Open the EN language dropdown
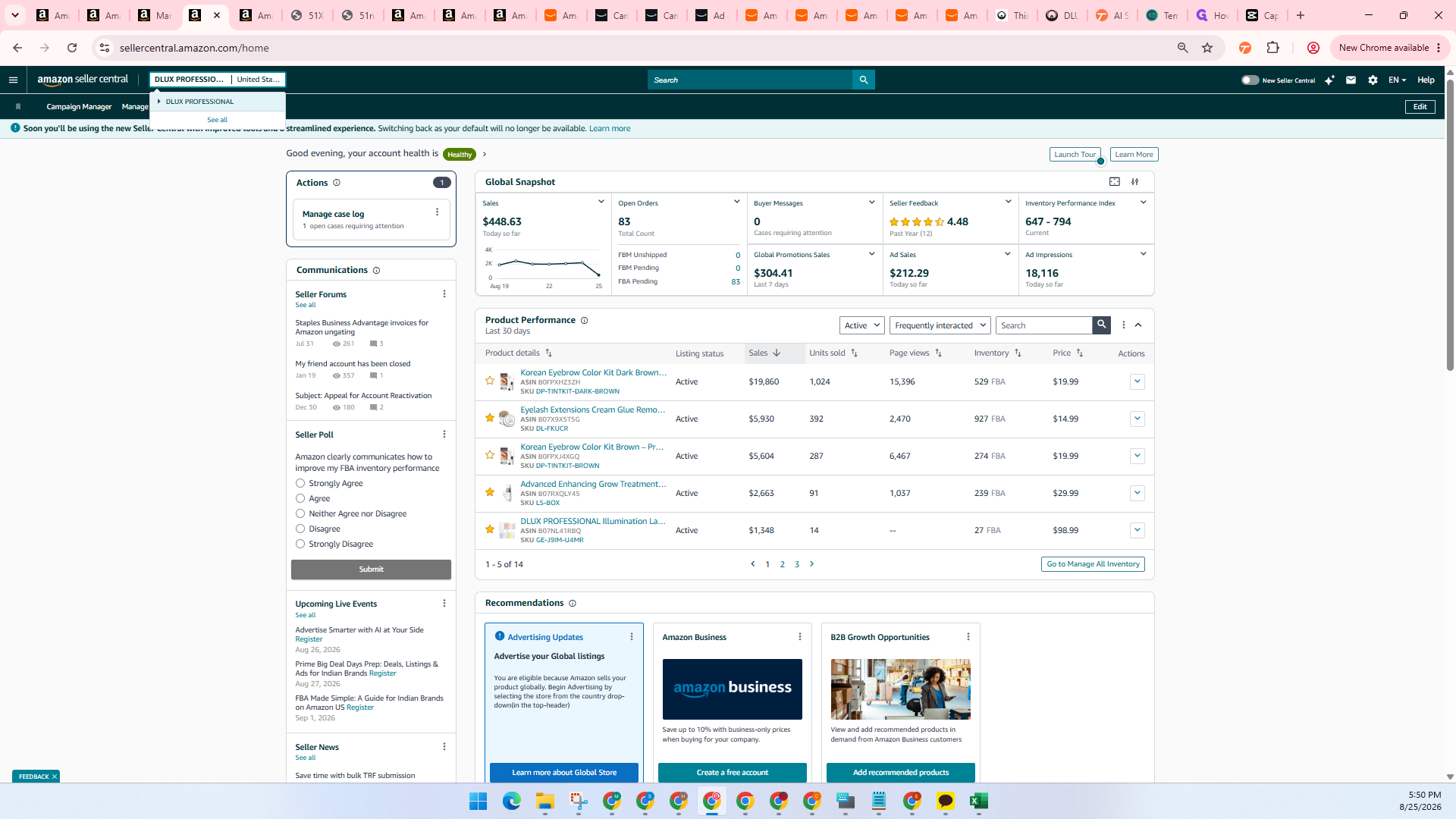 (1397, 80)
